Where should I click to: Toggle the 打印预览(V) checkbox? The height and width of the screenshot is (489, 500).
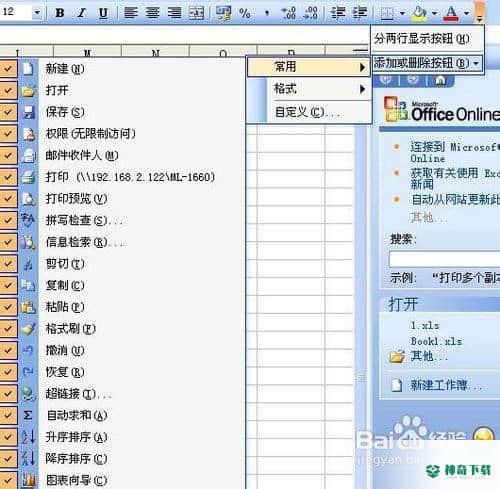(x=8, y=199)
